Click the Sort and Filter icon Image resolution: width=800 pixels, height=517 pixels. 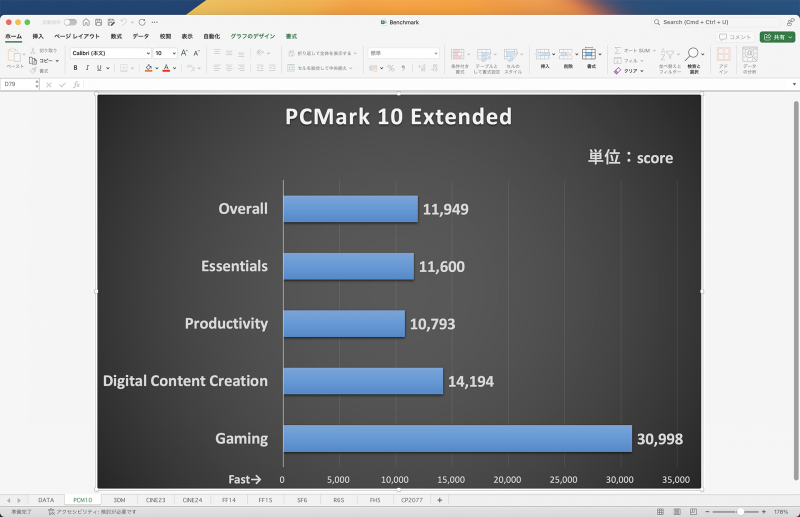(667, 54)
